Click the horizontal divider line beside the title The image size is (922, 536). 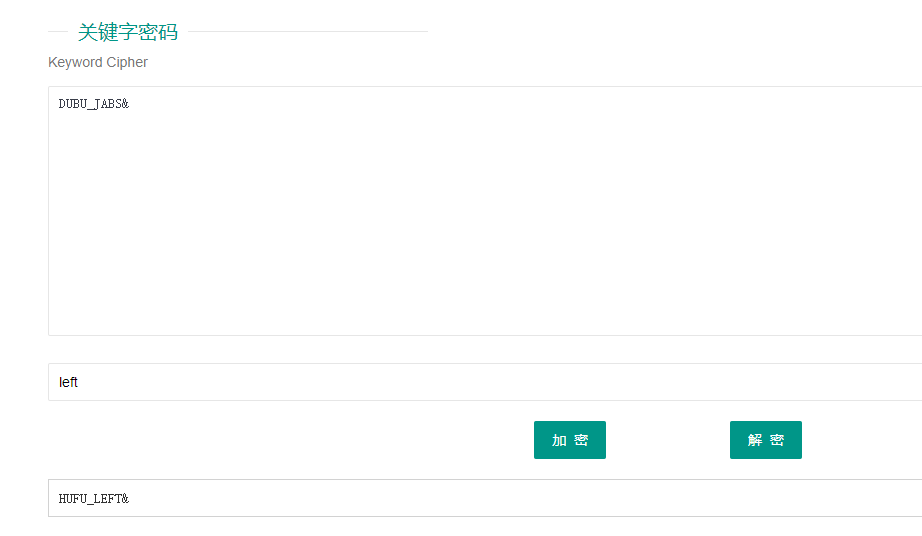(308, 32)
